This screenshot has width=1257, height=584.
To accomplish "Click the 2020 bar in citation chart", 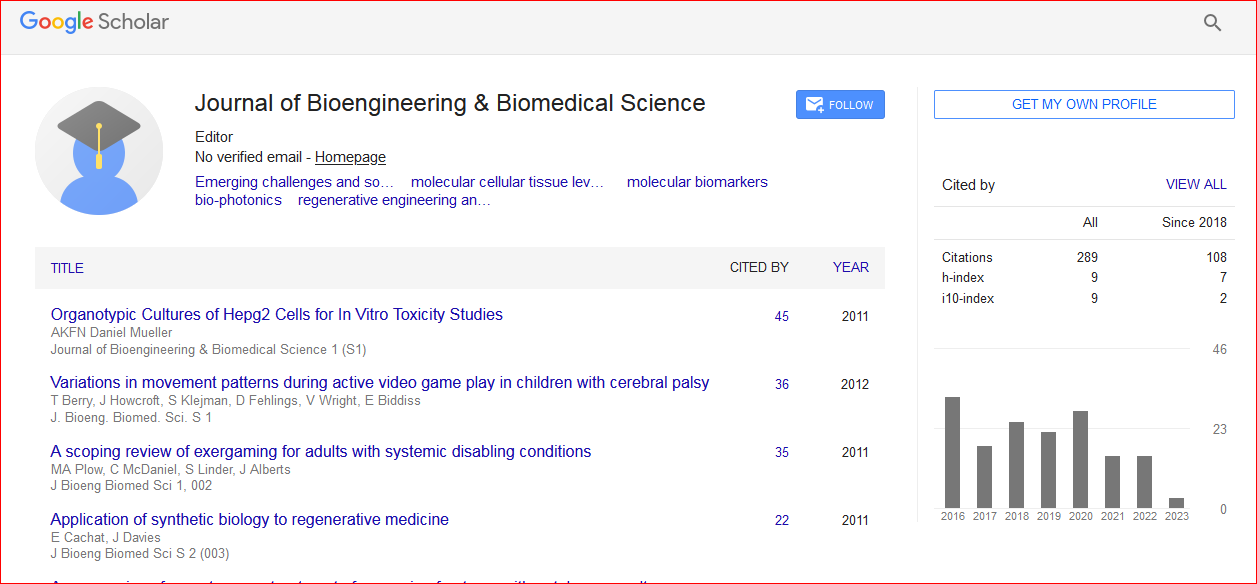I will 1080,459.
